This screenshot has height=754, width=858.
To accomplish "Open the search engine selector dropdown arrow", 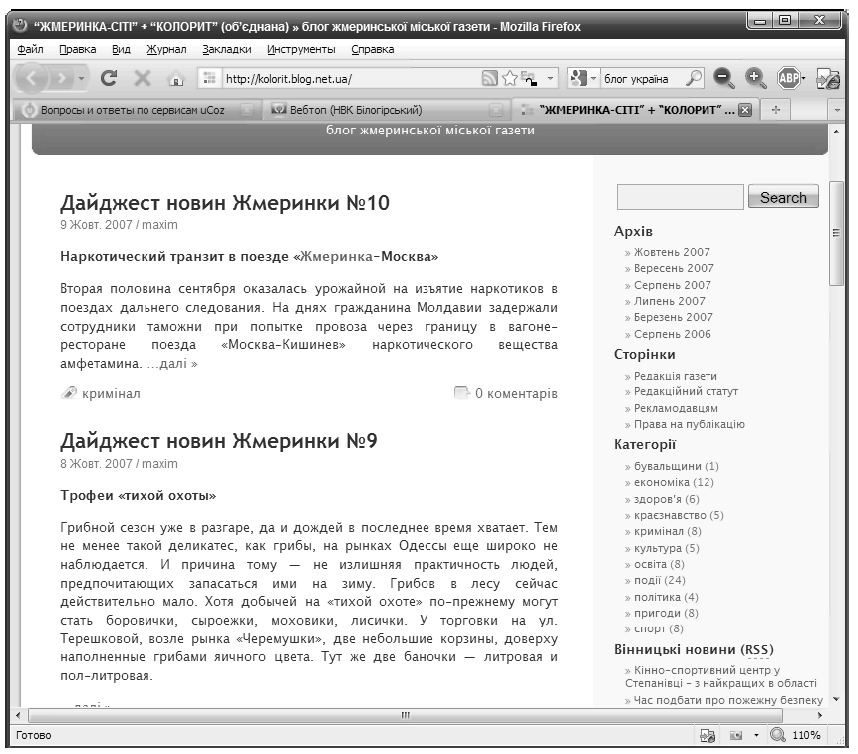I will (593, 79).
